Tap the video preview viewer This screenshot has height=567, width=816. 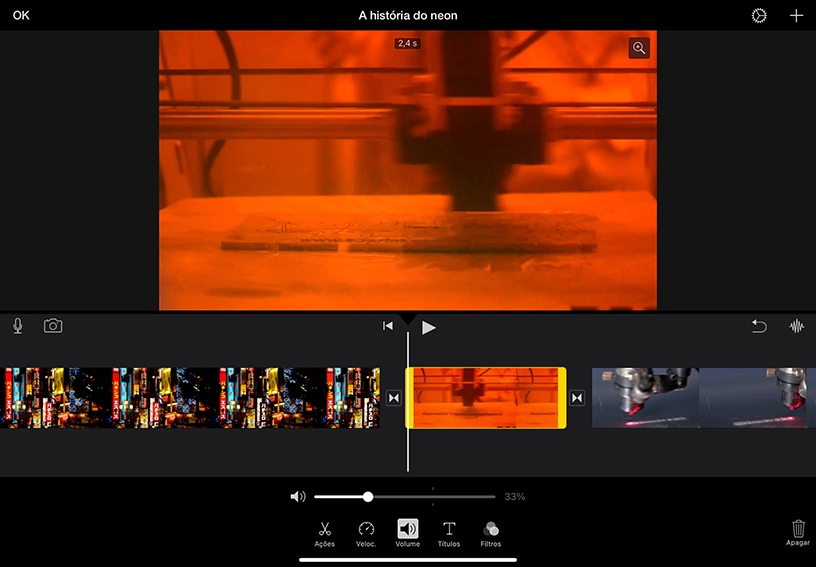coord(407,170)
